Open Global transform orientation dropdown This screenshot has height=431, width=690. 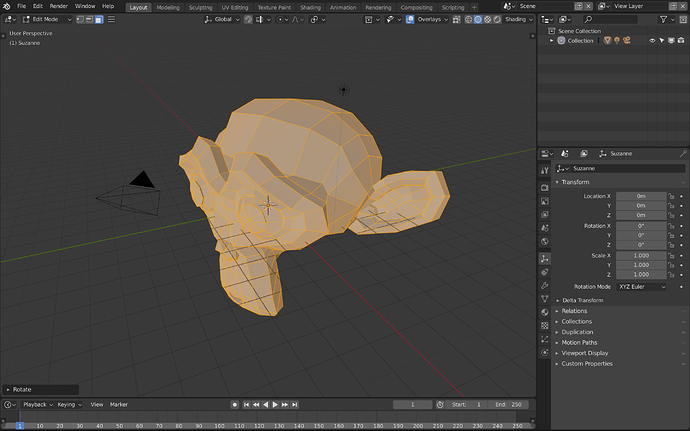coord(222,19)
